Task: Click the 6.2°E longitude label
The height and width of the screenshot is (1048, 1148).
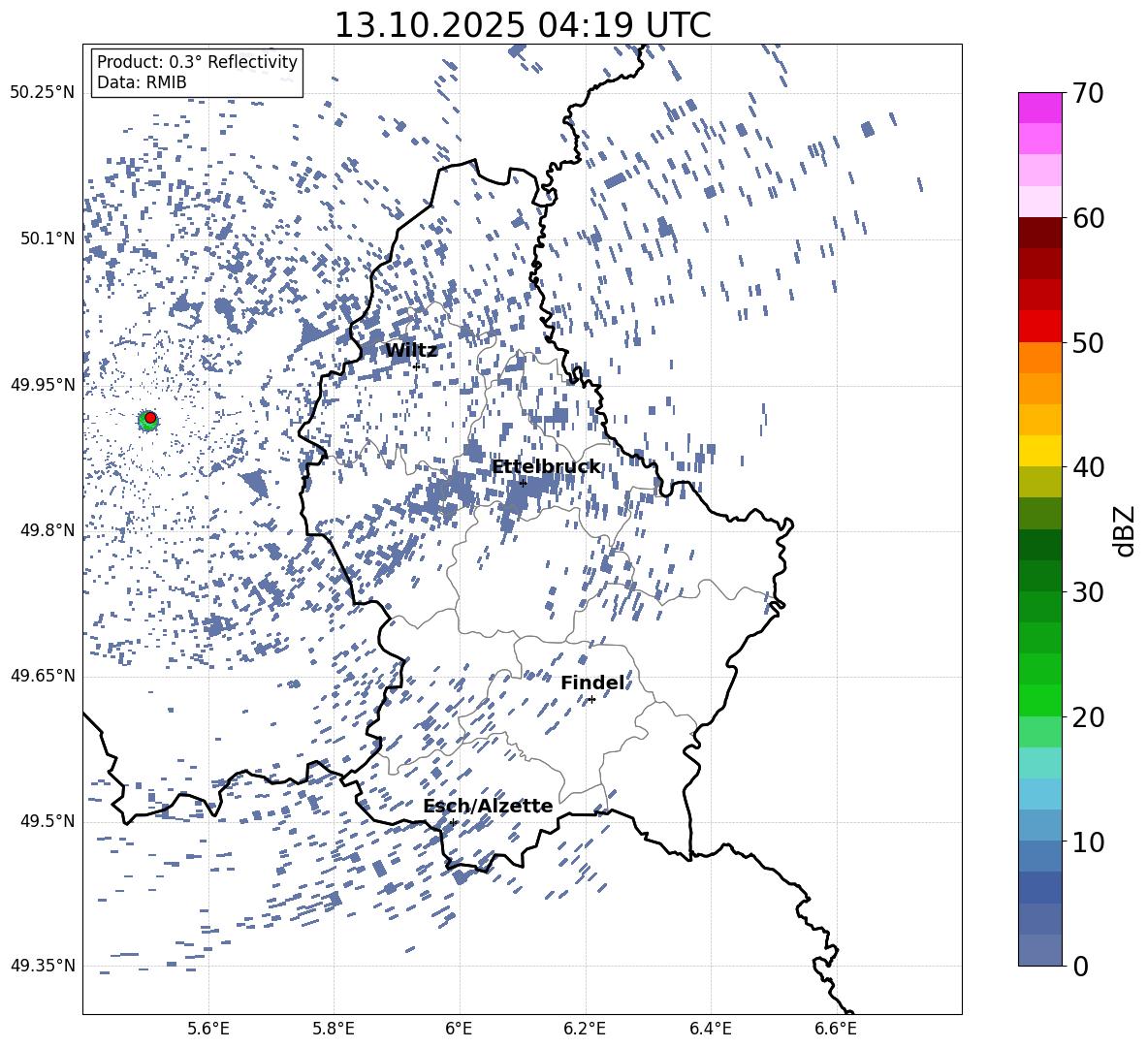Action: coord(585,1029)
